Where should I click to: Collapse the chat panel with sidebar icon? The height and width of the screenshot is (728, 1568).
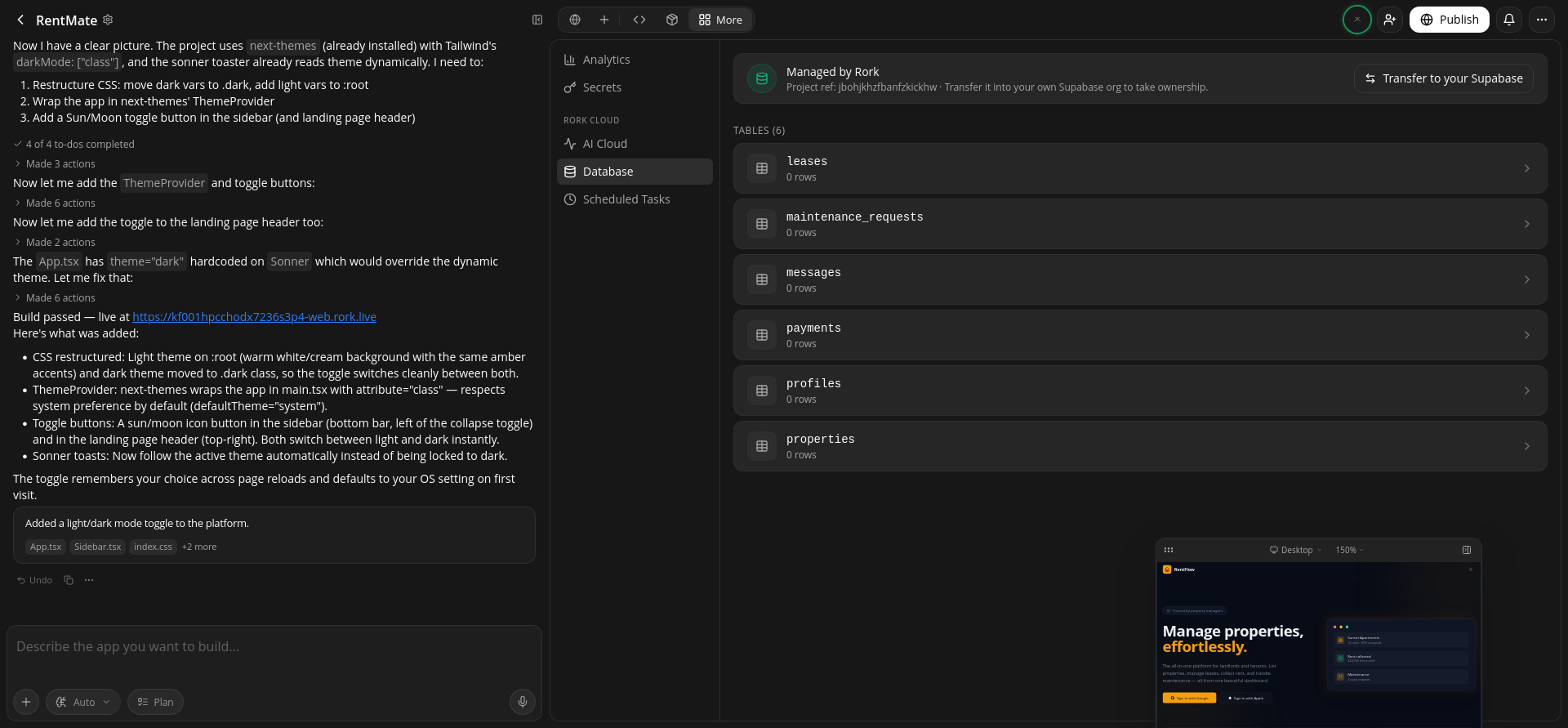click(x=537, y=20)
